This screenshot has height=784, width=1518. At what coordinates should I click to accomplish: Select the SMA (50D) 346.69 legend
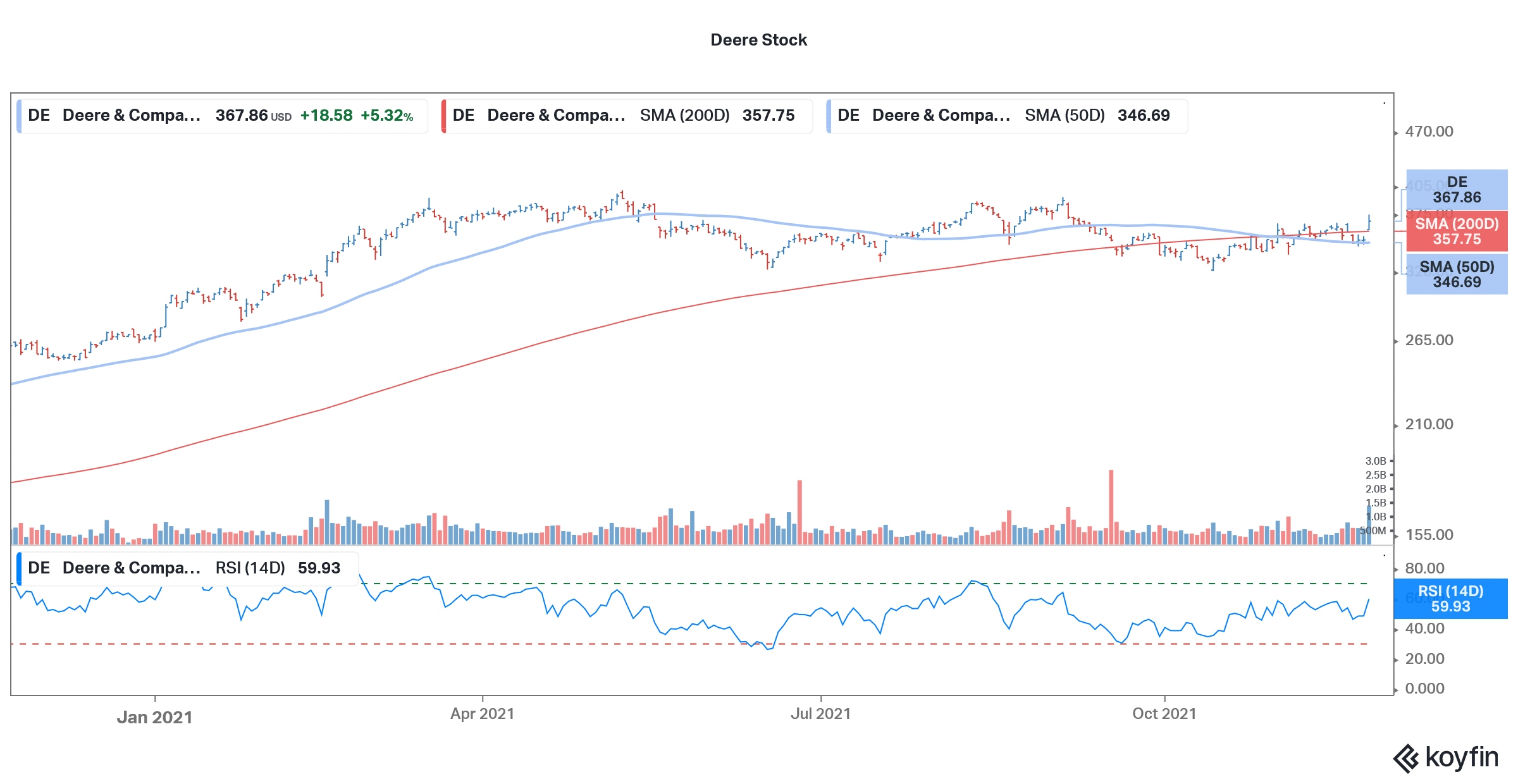(1007, 116)
